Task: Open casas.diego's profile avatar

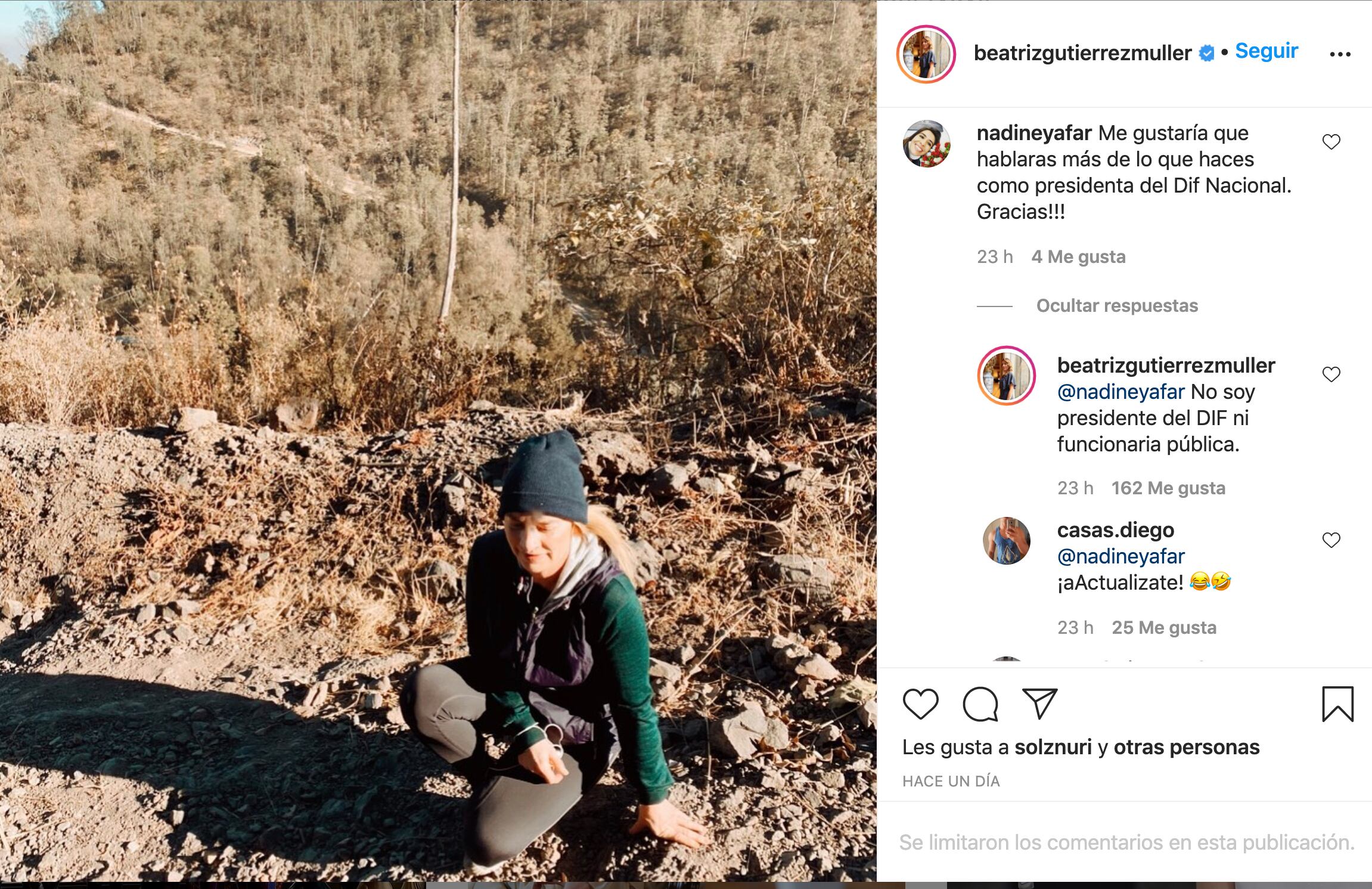Action: pyautogui.click(x=1006, y=541)
